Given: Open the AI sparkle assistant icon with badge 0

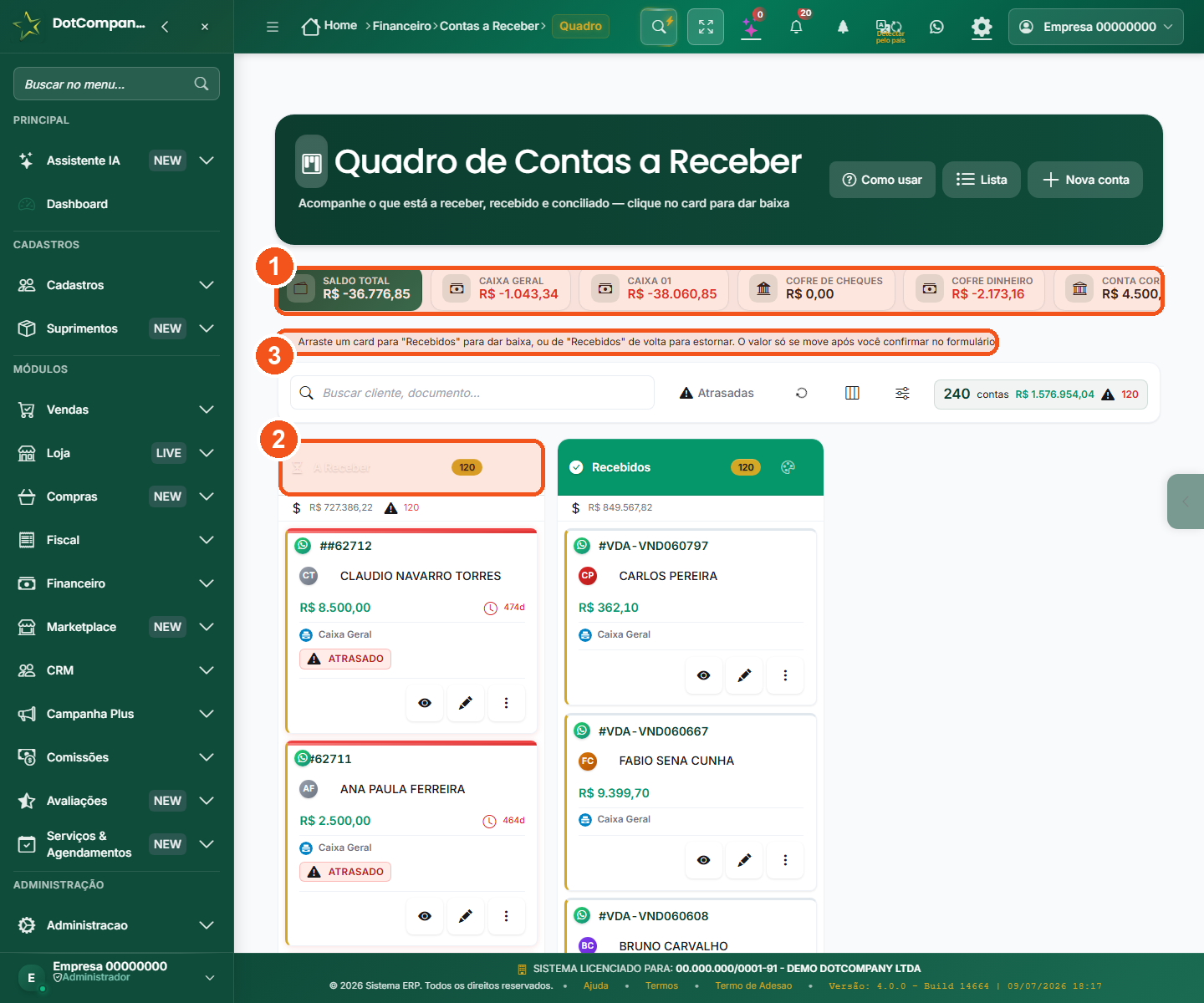Looking at the screenshot, I should pyautogui.click(x=751, y=27).
